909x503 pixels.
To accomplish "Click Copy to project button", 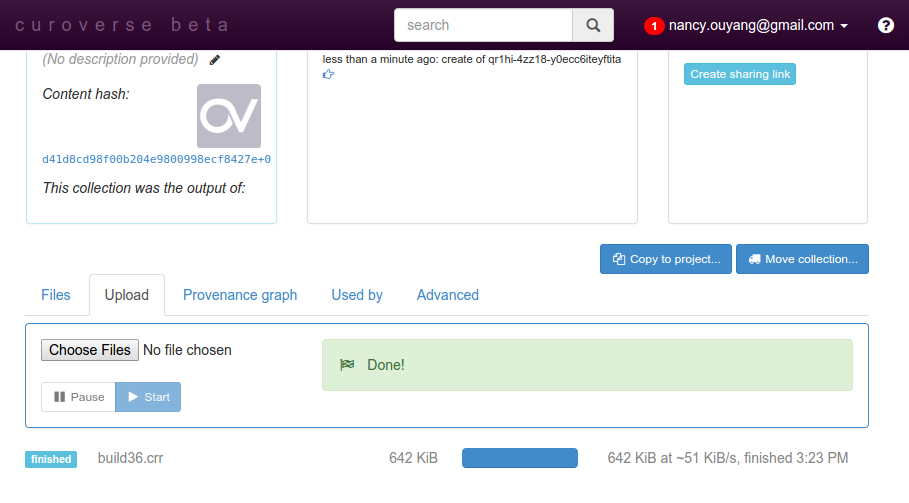I will (x=666, y=259).
